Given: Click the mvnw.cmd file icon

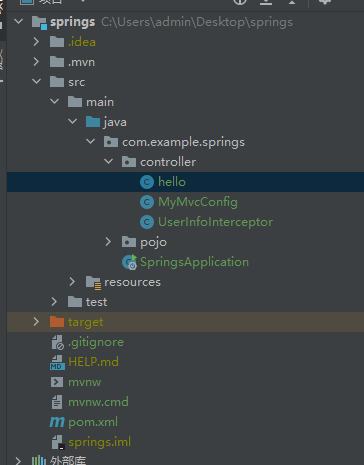Looking at the screenshot, I should click(x=57, y=402).
